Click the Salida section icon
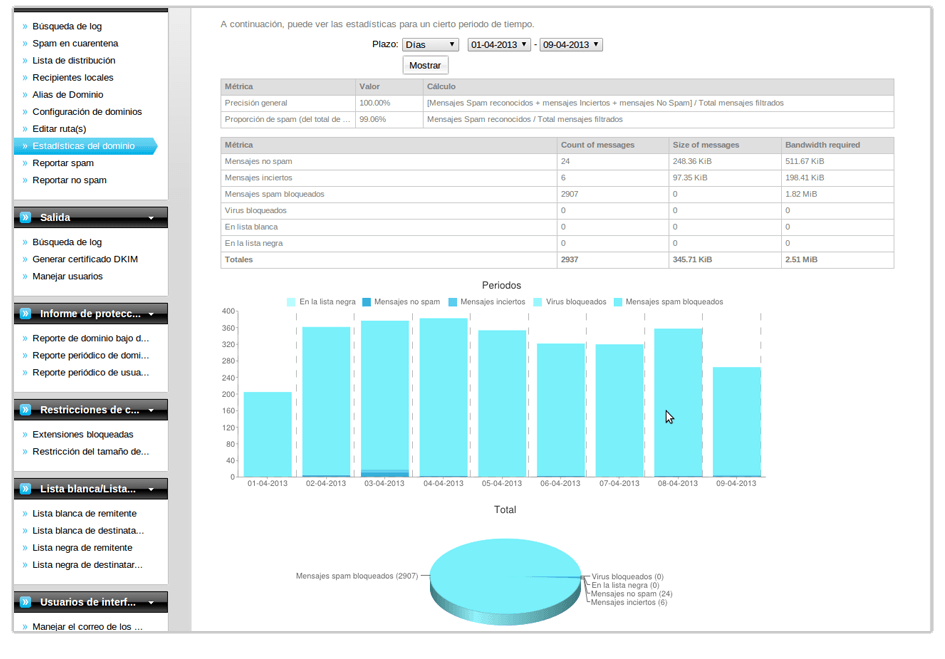The height and width of the screenshot is (659, 945). tap(25, 218)
